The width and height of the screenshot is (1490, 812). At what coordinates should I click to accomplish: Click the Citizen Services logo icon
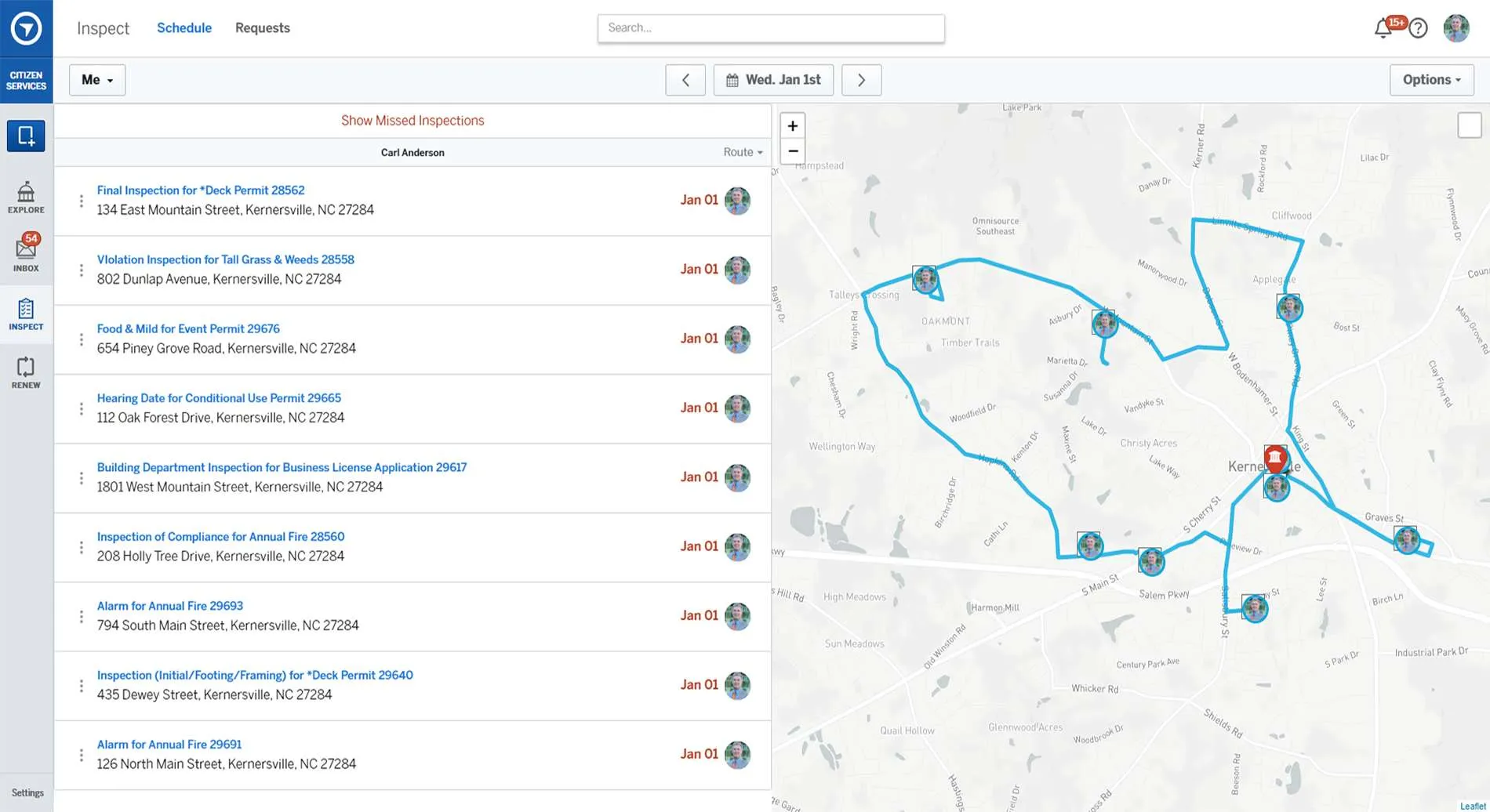click(x=26, y=28)
